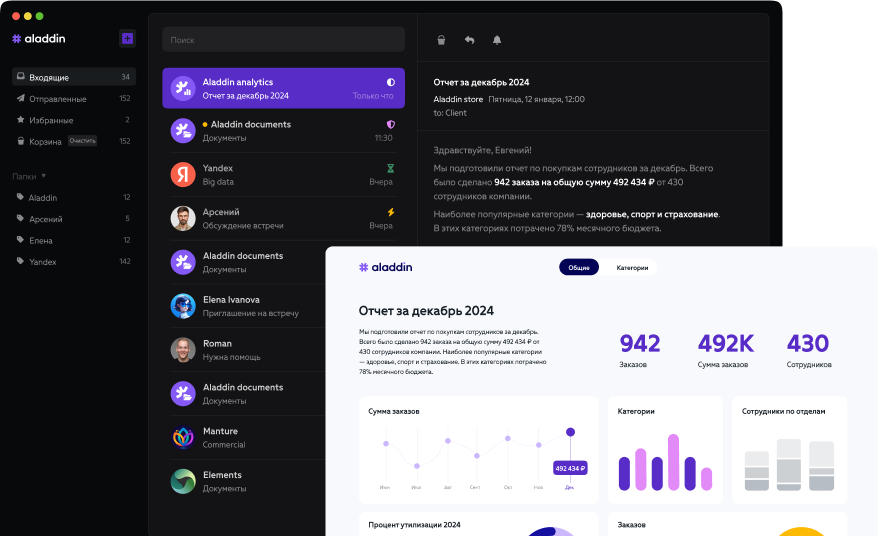Click the tallest pink bar in Категории

tap(674, 462)
